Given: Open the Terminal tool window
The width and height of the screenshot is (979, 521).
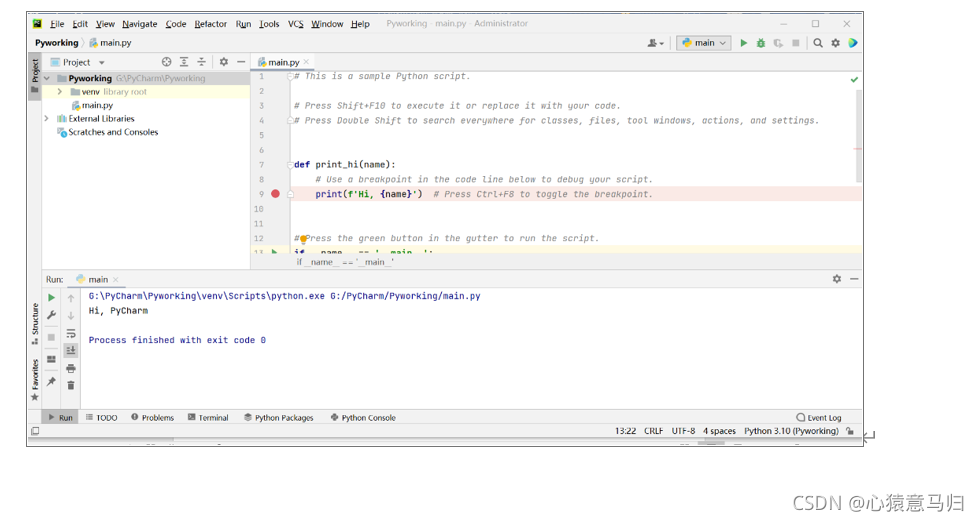Looking at the screenshot, I should 208,417.
